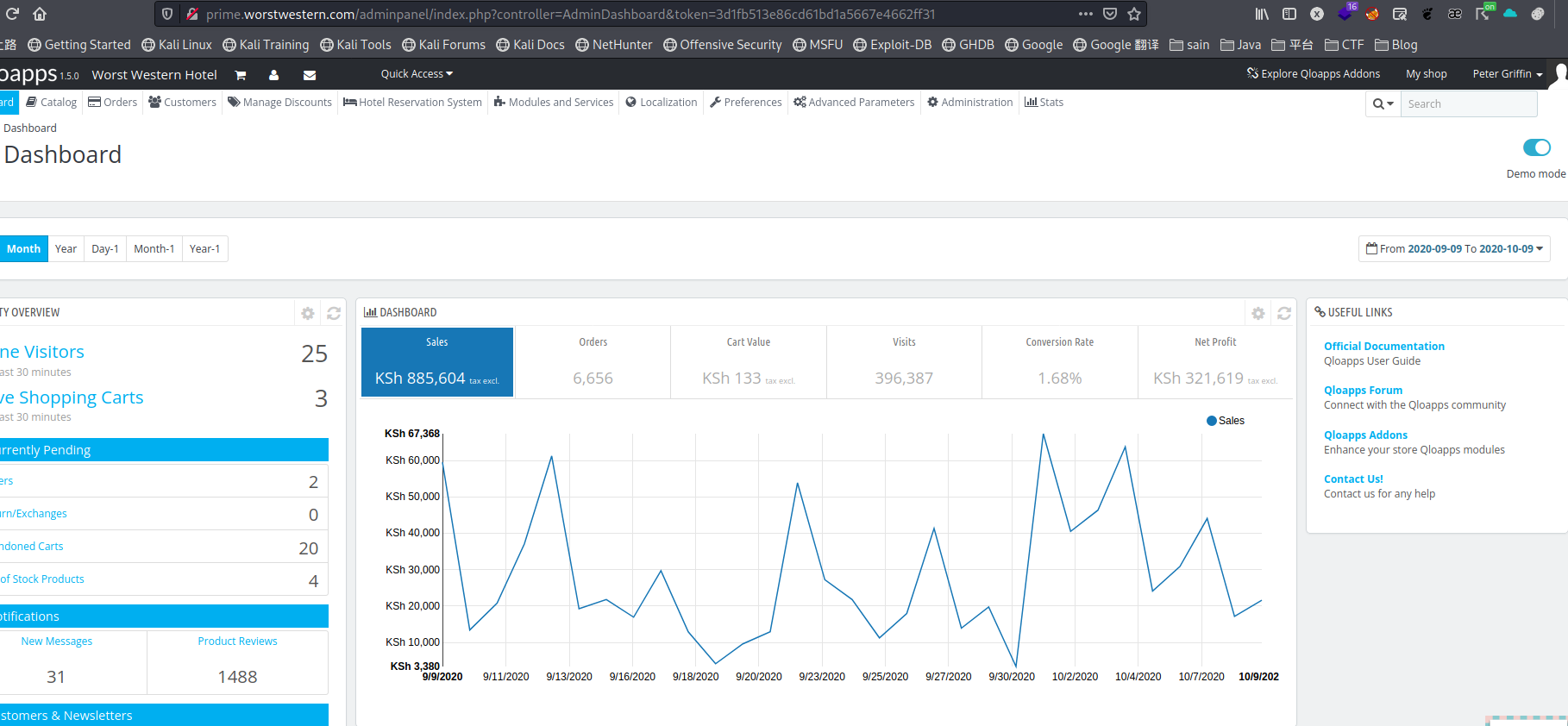Open Exploit-DB bookmark
The image size is (1568, 726).
pos(892,45)
